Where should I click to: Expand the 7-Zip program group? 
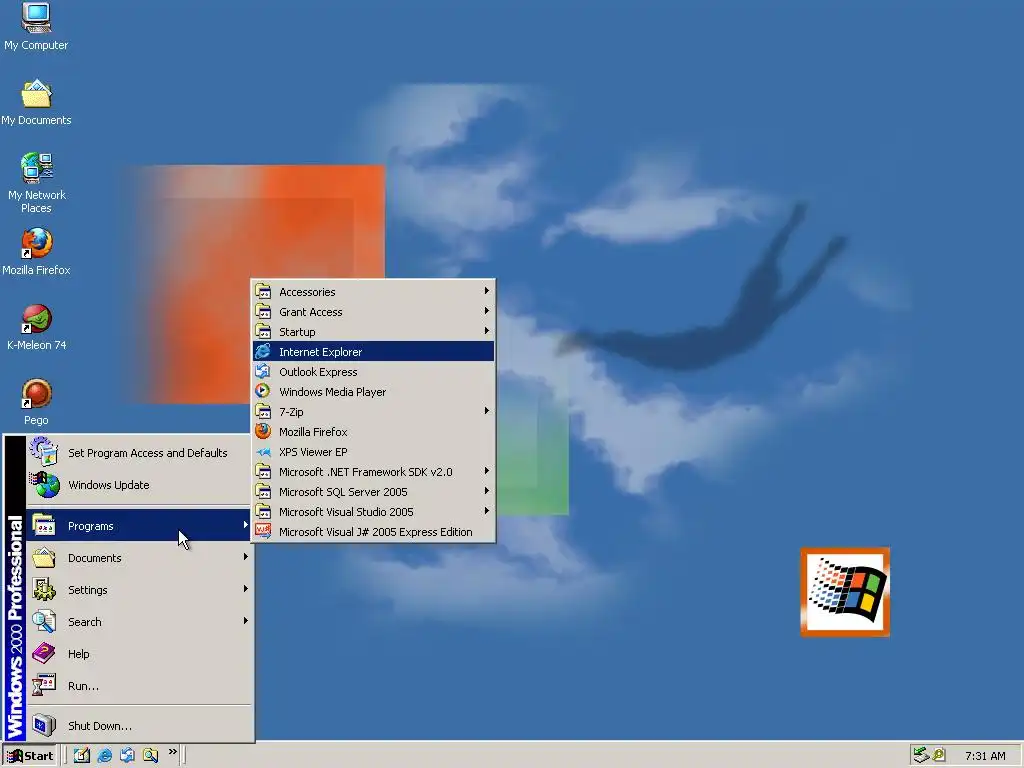(x=373, y=411)
